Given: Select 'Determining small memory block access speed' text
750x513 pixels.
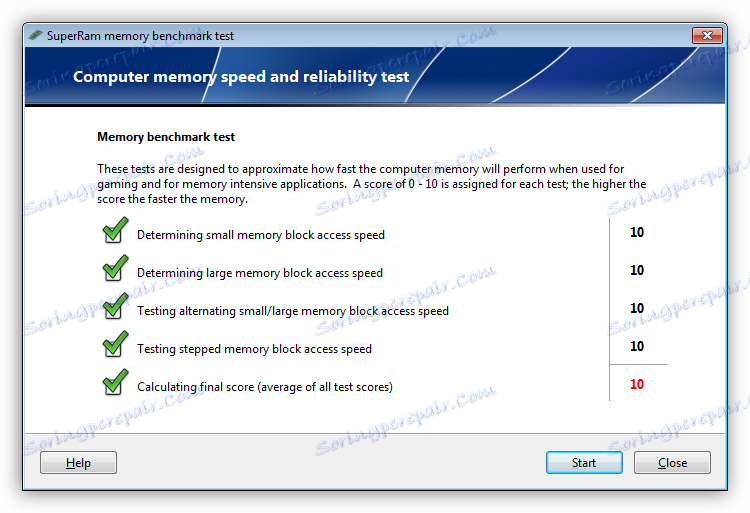Looking at the screenshot, I should pos(261,235).
